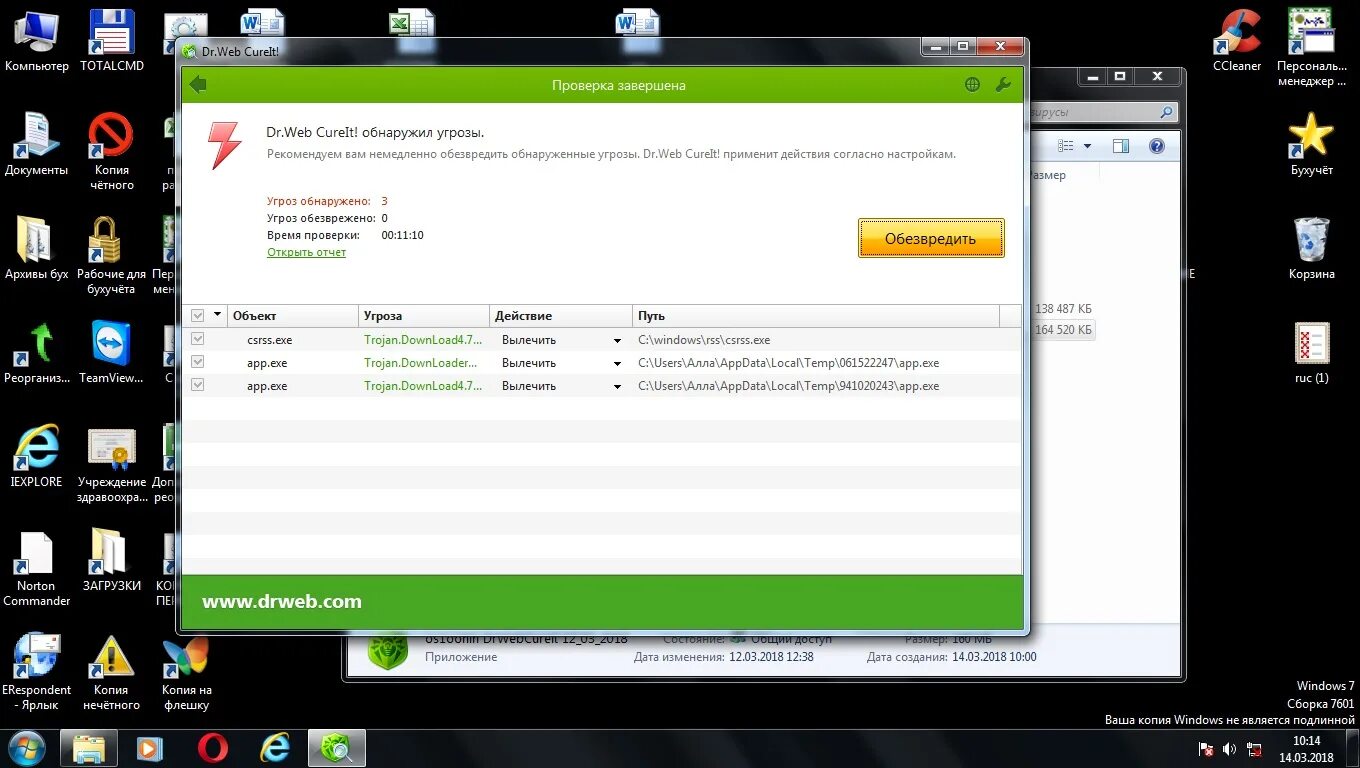
Task: Select the path C:\windows\rss\csrss.exe
Action: [704, 340]
